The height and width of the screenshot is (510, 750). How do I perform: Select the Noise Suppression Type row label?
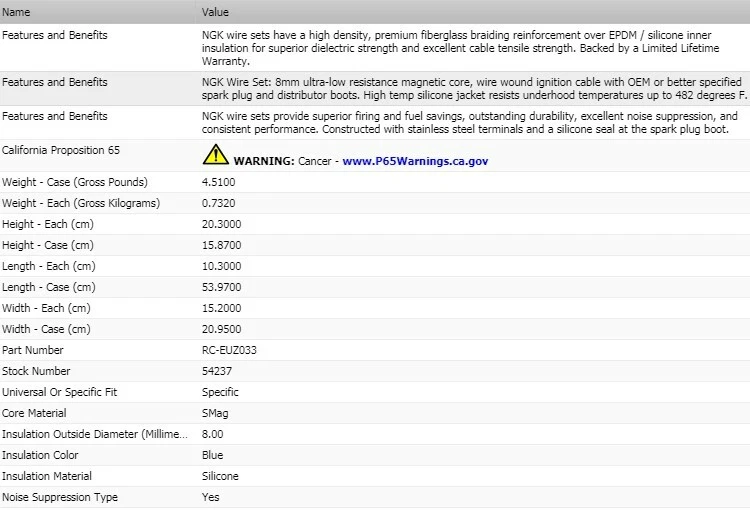pos(60,497)
